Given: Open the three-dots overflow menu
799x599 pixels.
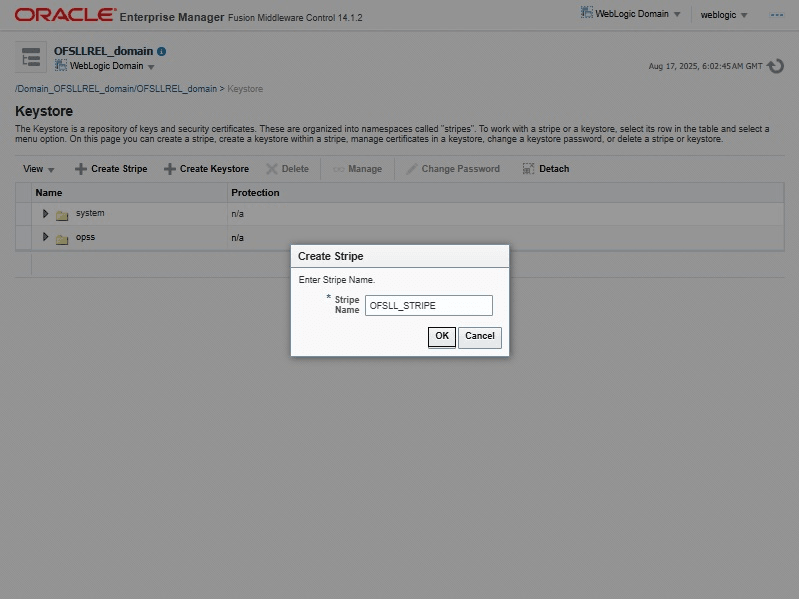Looking at the screenshot, I should (777, 15).
